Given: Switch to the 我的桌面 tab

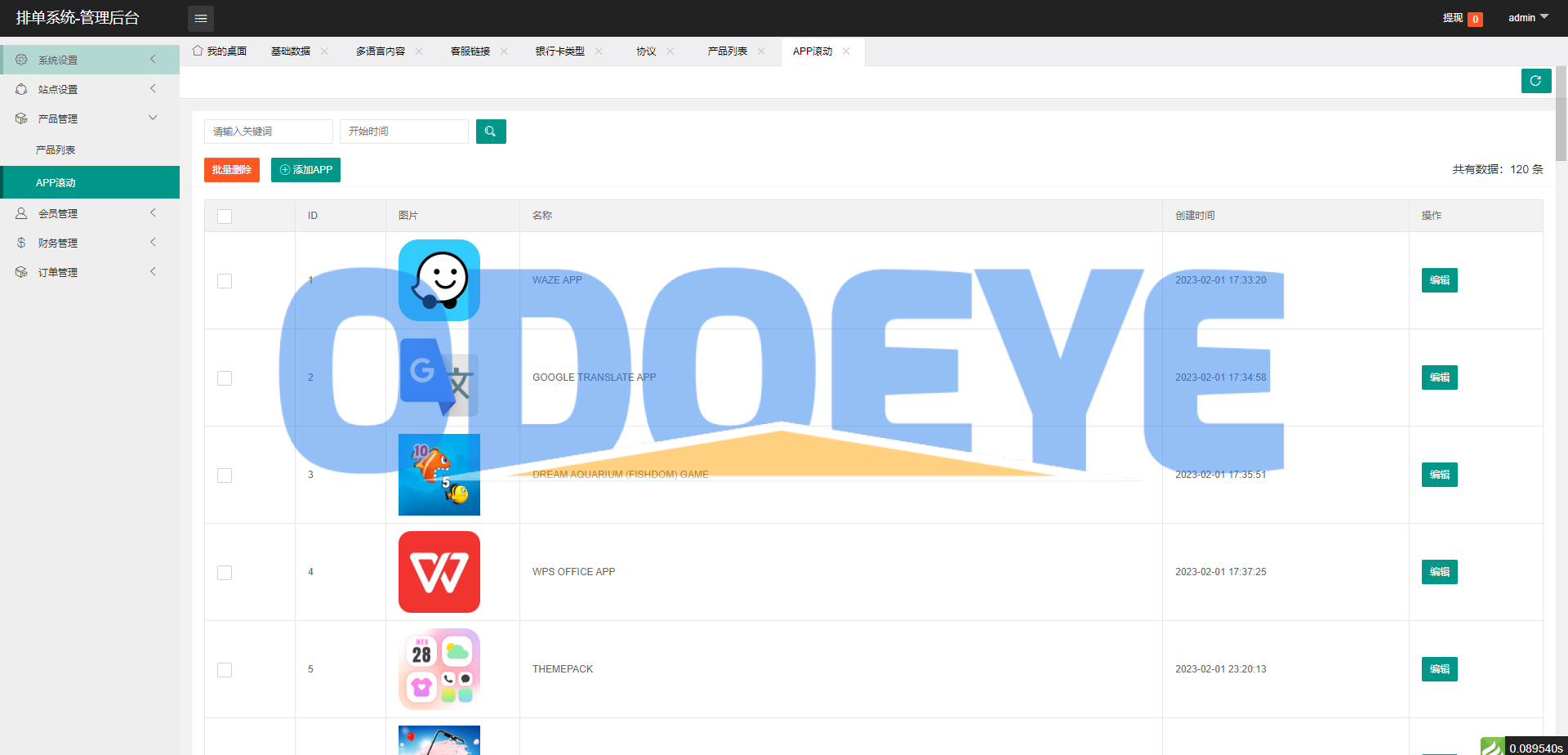Looking at the screenshot, I should (226, 51).
